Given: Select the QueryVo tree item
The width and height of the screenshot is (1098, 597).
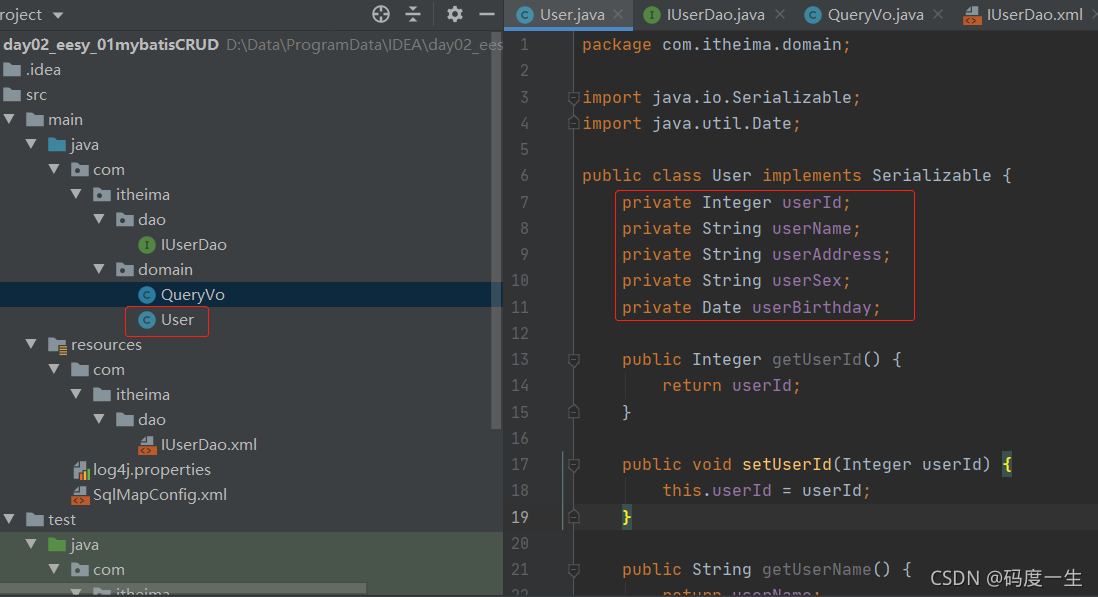Looking at the screenshot, I should [x=193, y=295].
